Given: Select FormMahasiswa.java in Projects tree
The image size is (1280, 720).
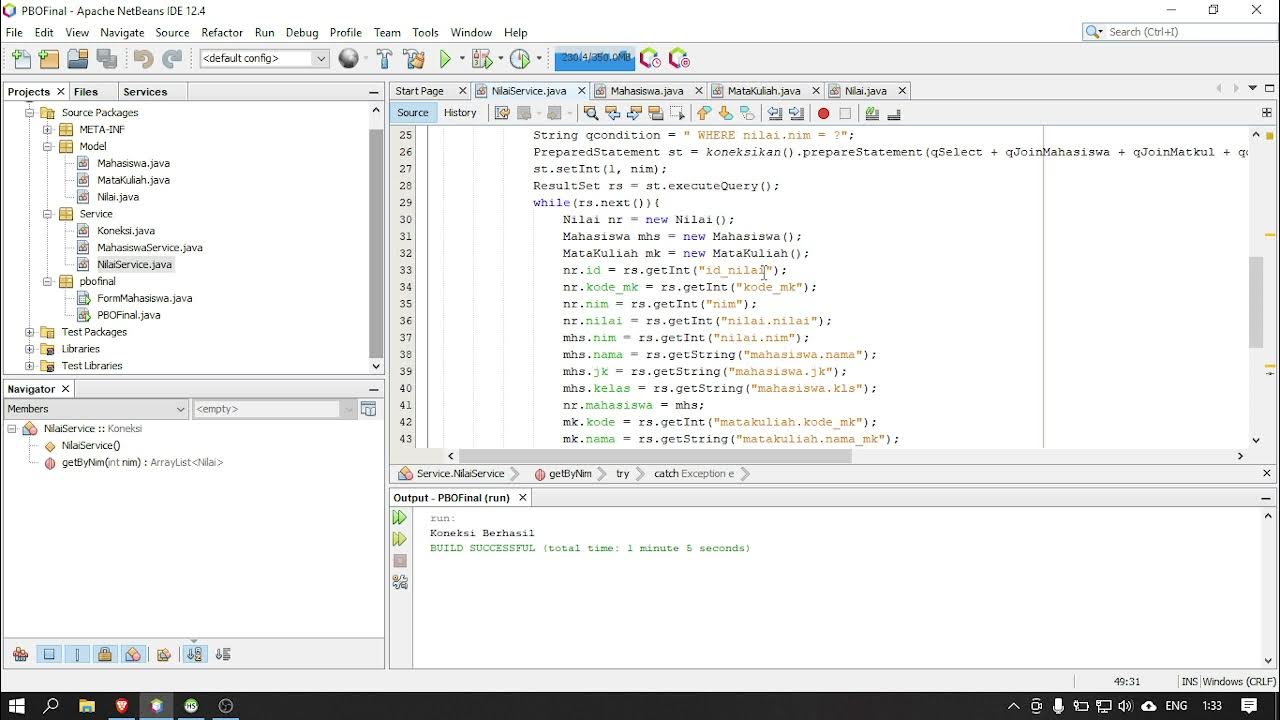Looking at the screenshot, I should coord(144,298).
